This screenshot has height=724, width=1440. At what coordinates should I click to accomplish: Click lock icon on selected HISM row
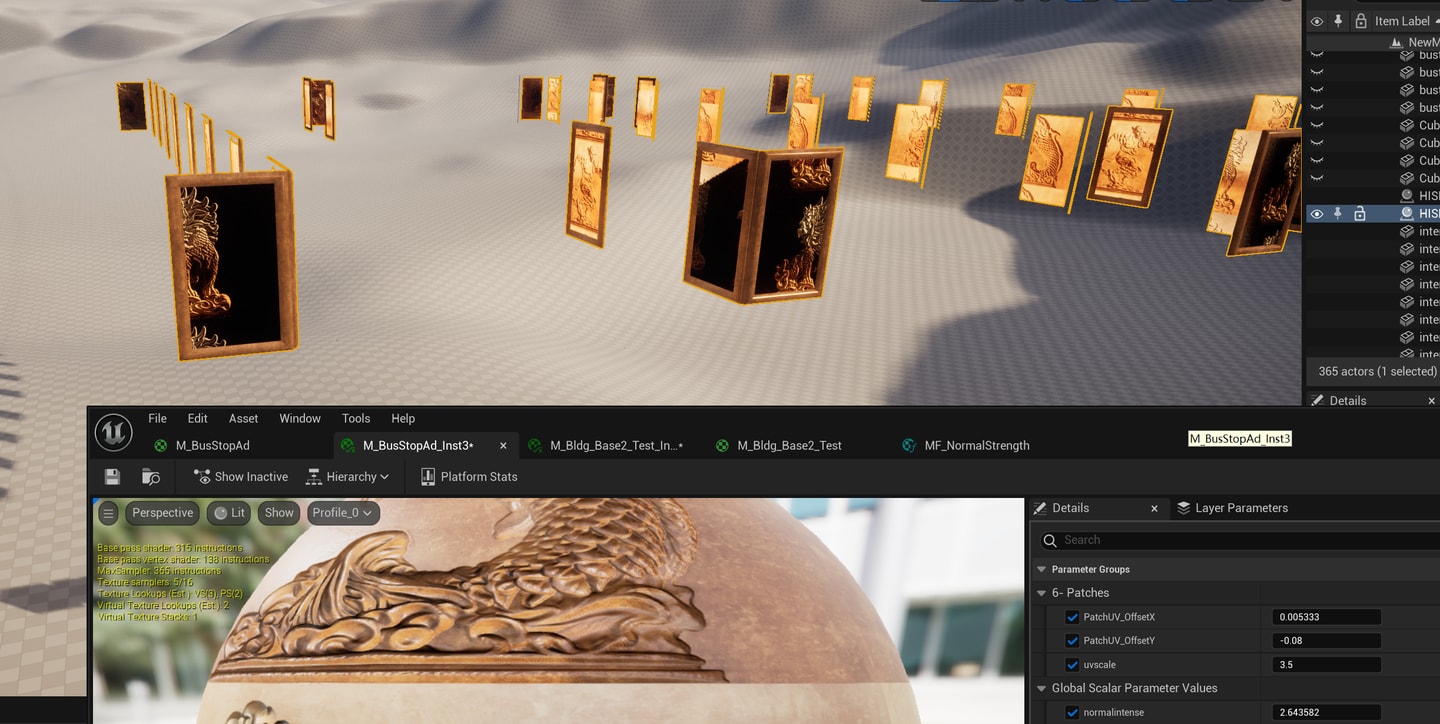pyautogui.click(x=1360, y=214)
